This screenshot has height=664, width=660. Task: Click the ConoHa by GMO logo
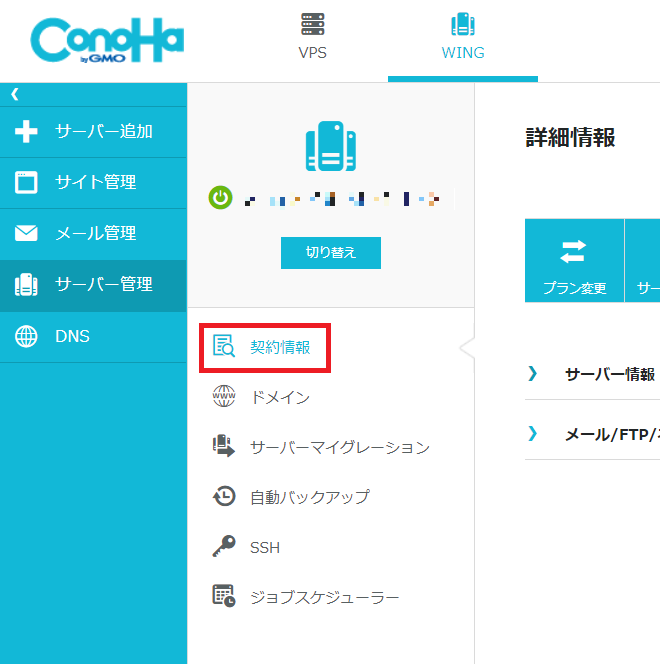point(107,40)
